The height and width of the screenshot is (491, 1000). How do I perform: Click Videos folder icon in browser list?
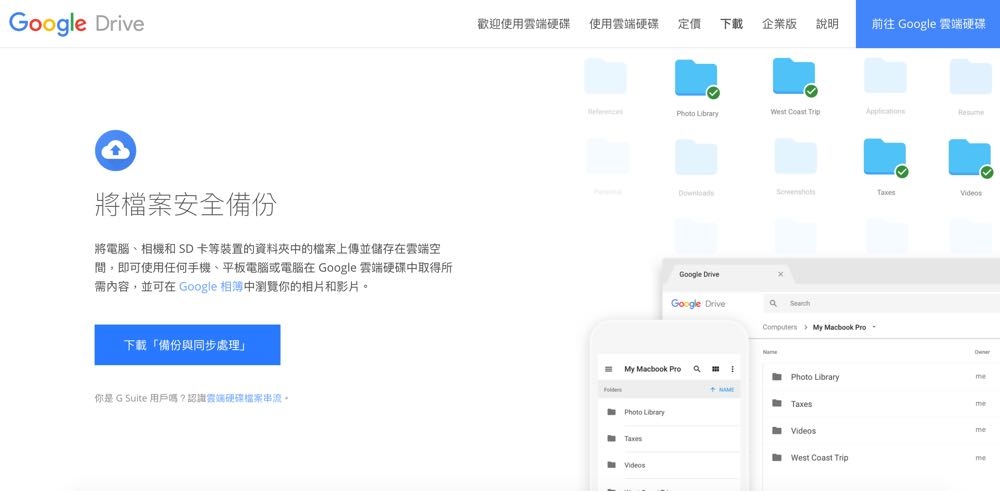pos(776,430)
